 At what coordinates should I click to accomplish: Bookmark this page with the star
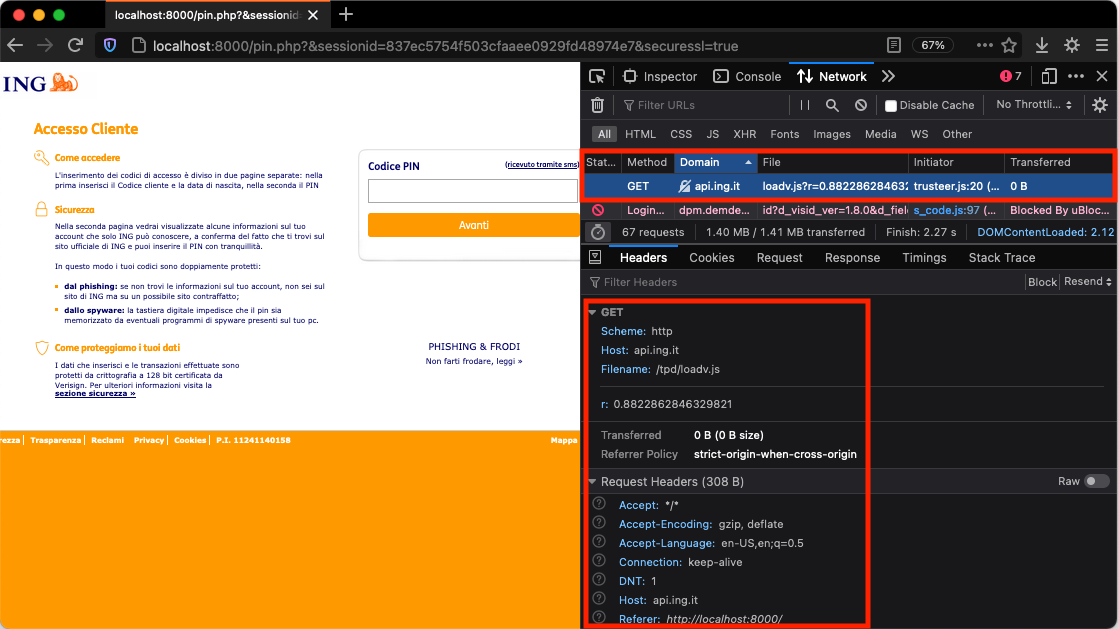pyautogui.click(x=1009, y=46)
